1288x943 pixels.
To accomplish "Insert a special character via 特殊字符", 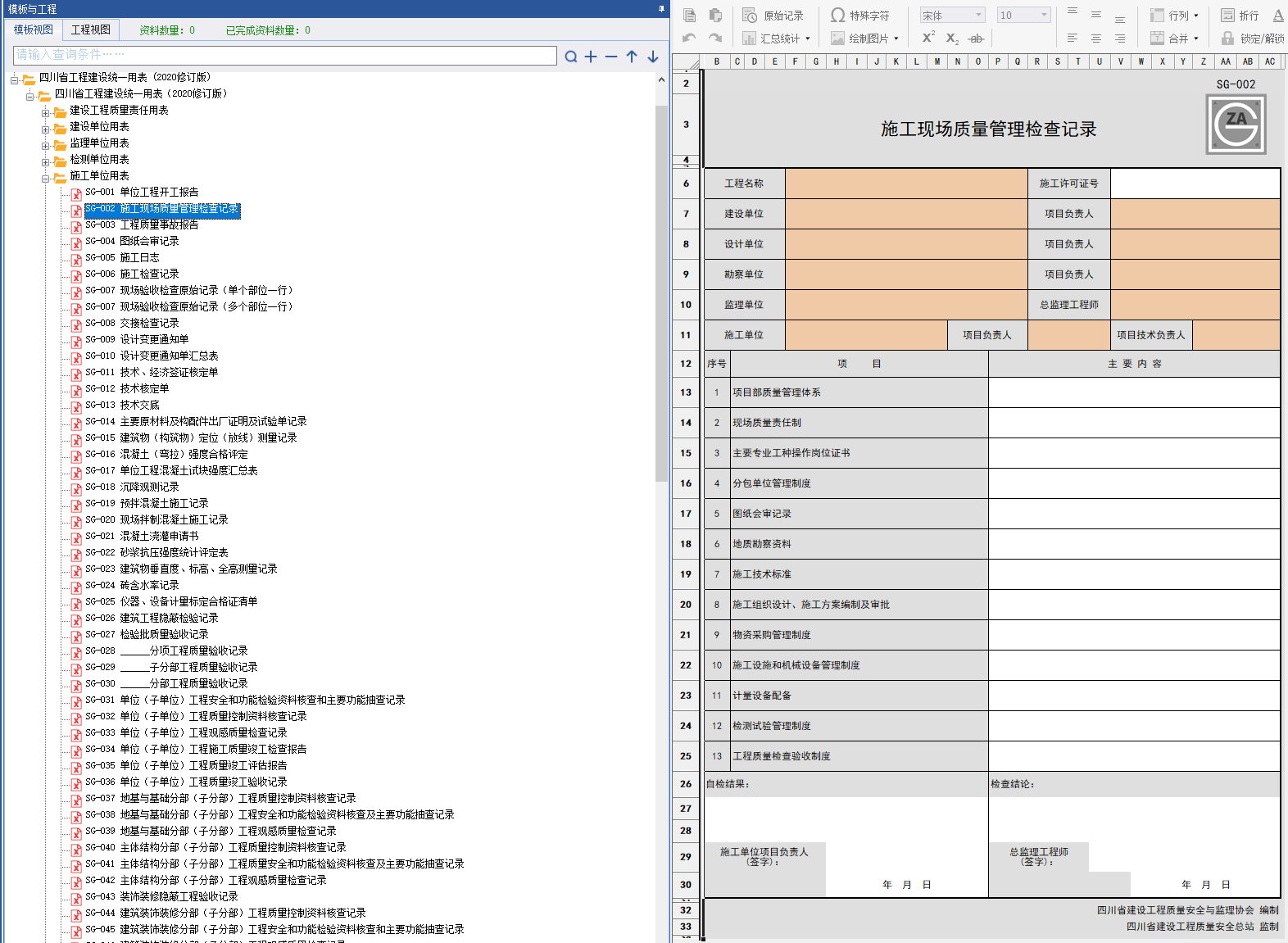I will pos(859,16).
